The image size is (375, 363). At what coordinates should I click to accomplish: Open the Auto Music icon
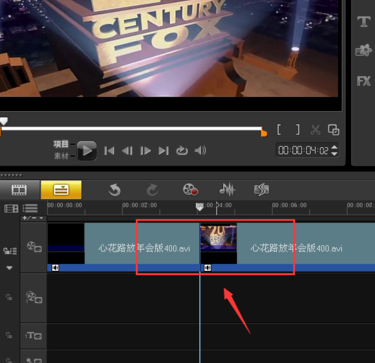click(262, 190)
